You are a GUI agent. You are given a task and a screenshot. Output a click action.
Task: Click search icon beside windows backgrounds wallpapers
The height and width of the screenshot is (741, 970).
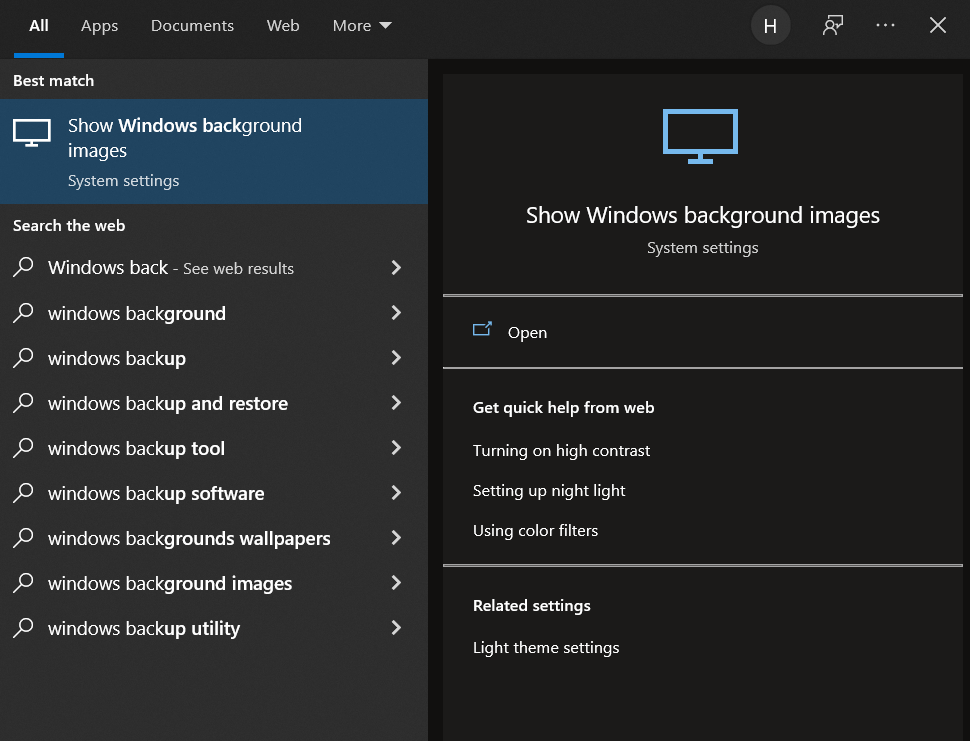tap(23, 538)
